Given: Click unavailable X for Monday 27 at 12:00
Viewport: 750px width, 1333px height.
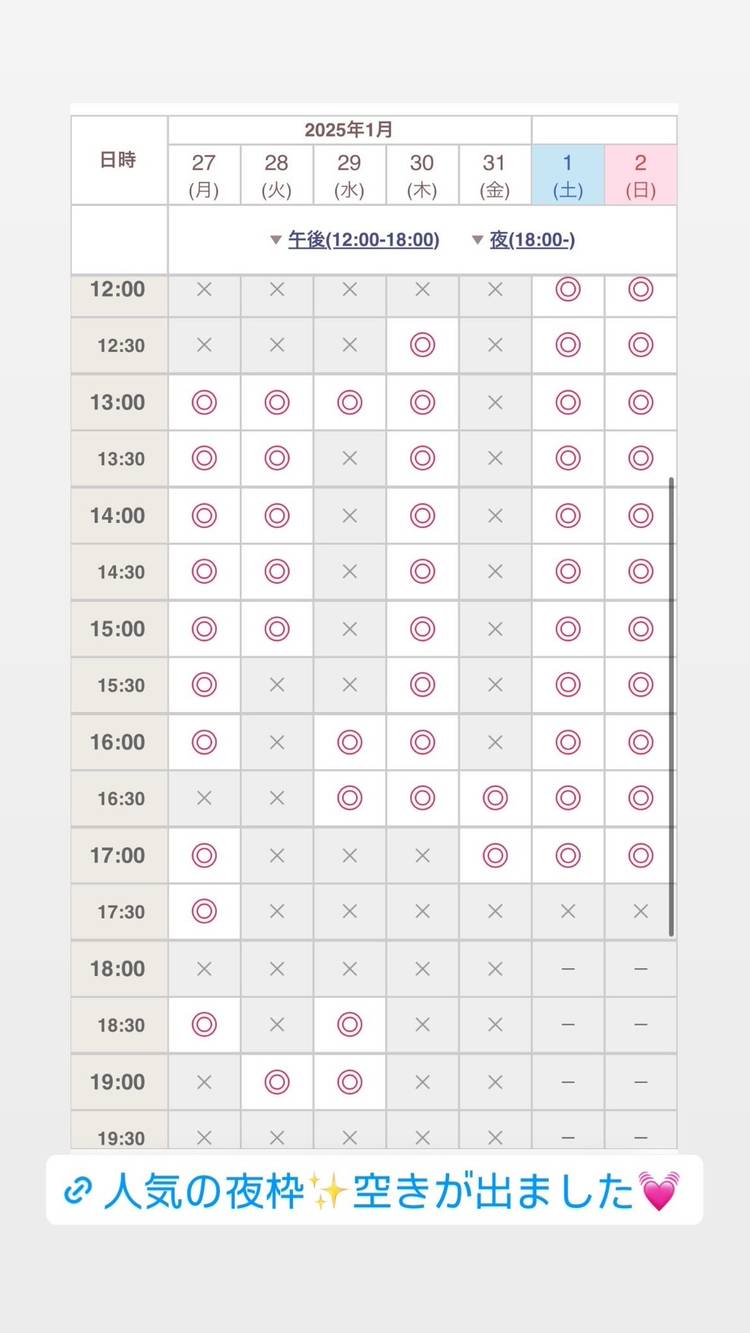Looking at the screenshot, I should pyautogui.click(x=204, y=290).
